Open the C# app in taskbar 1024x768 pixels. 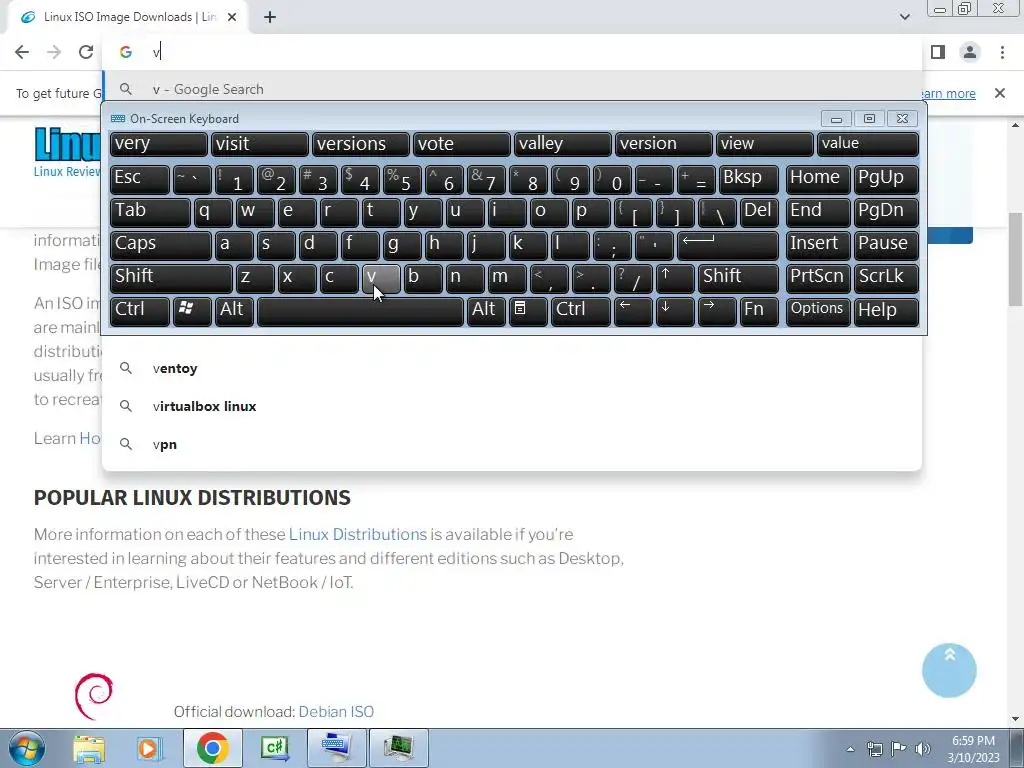click(x=274, y=748)
